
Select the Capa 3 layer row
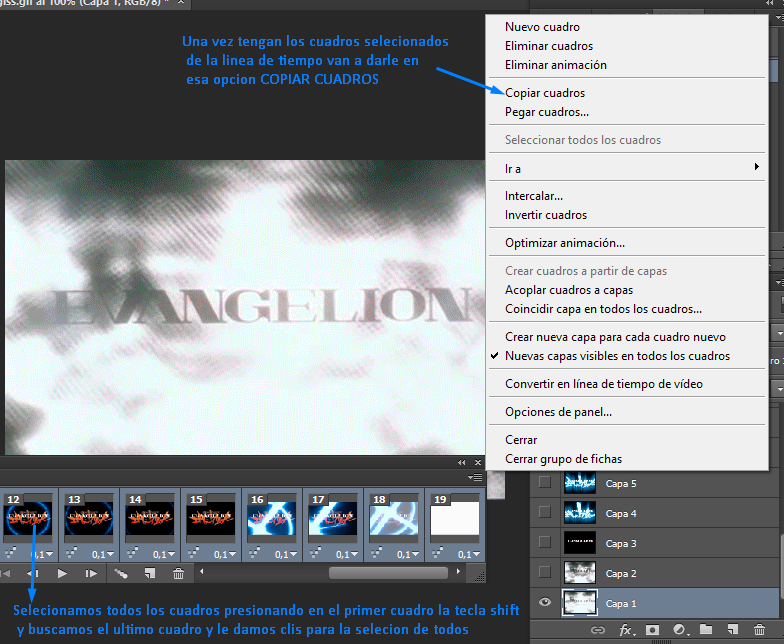(654, 543)
